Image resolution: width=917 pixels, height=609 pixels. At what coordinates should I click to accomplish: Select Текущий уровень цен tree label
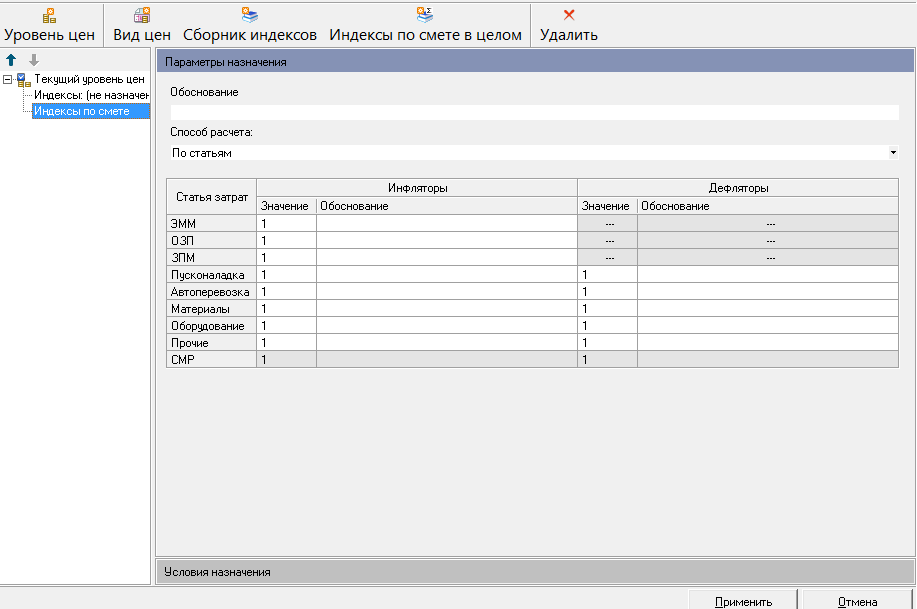tap(89, 79)
